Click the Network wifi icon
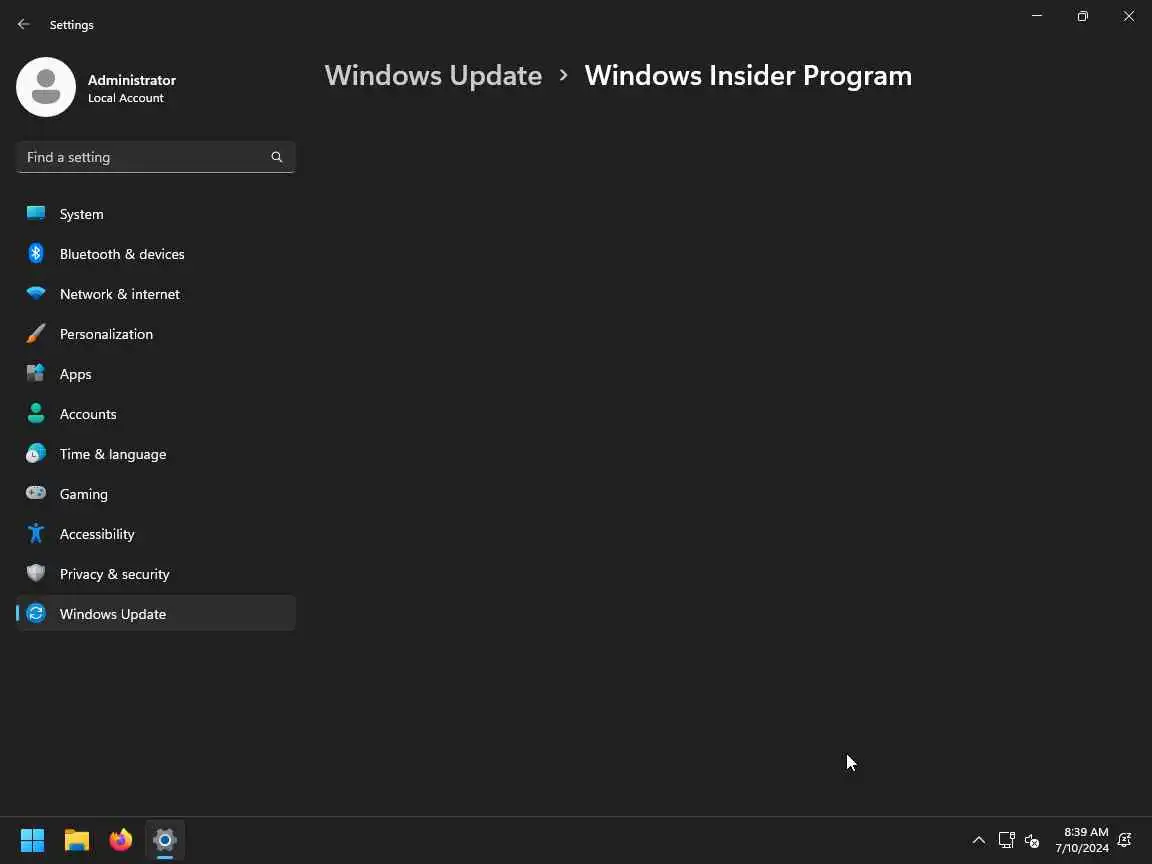1152x864 pixels. coord(35,293)
